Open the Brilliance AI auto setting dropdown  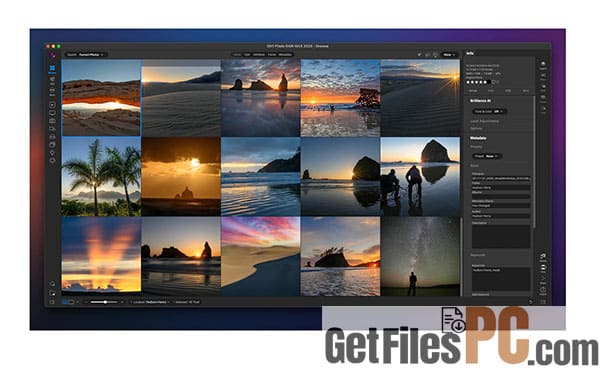click(x=489, y=111)
